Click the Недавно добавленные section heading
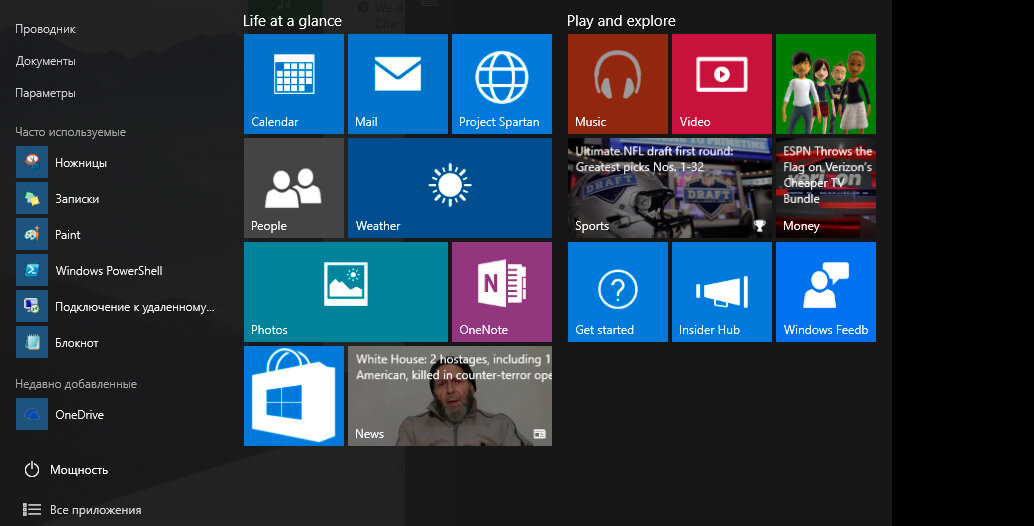The image size is (1034, 526). 76,384
